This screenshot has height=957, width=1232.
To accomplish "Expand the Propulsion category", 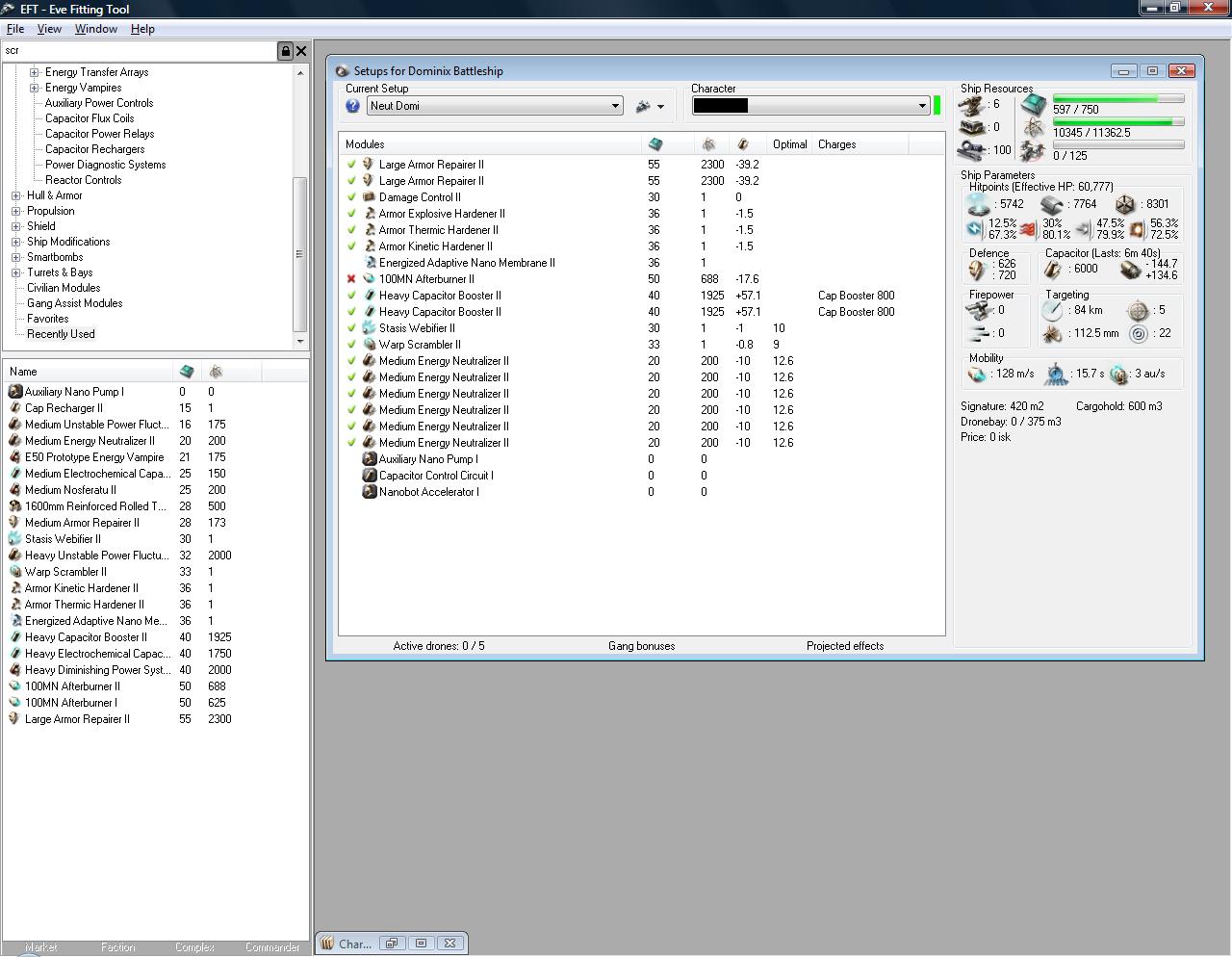I will pos(16,211).
